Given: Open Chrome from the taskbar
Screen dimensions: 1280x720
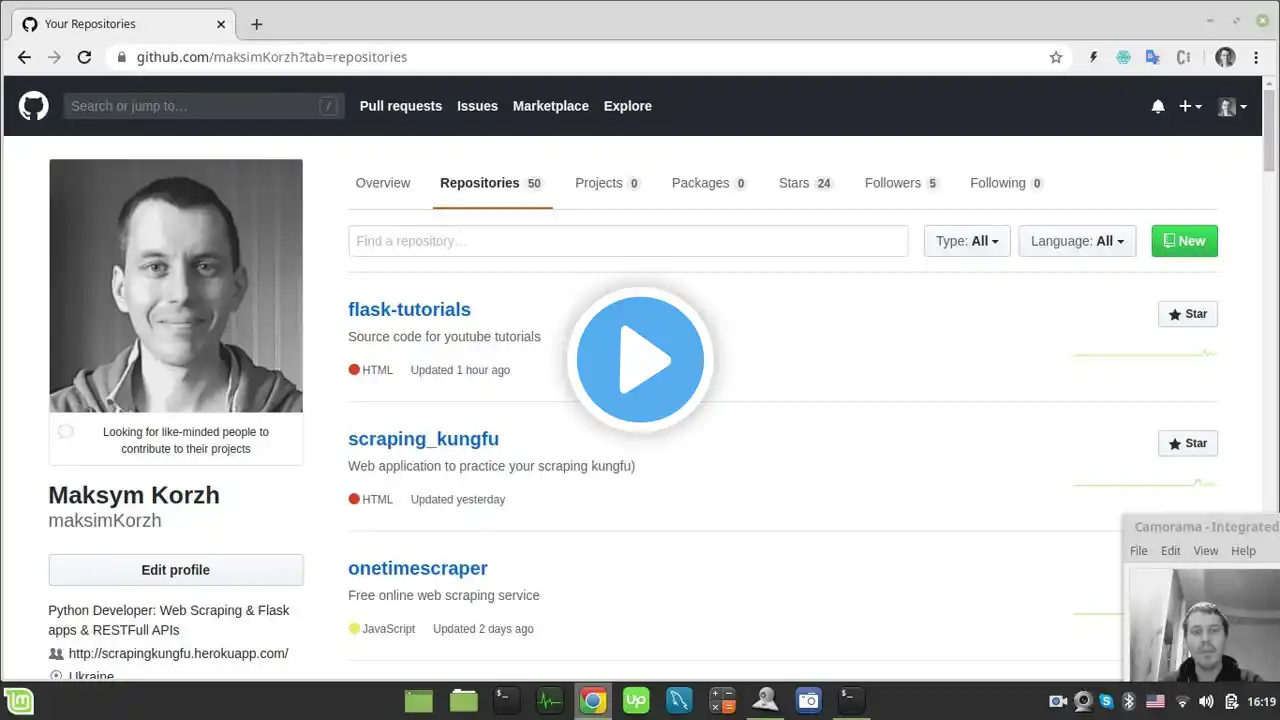Looking at the screenshot, I should (593, 701).
